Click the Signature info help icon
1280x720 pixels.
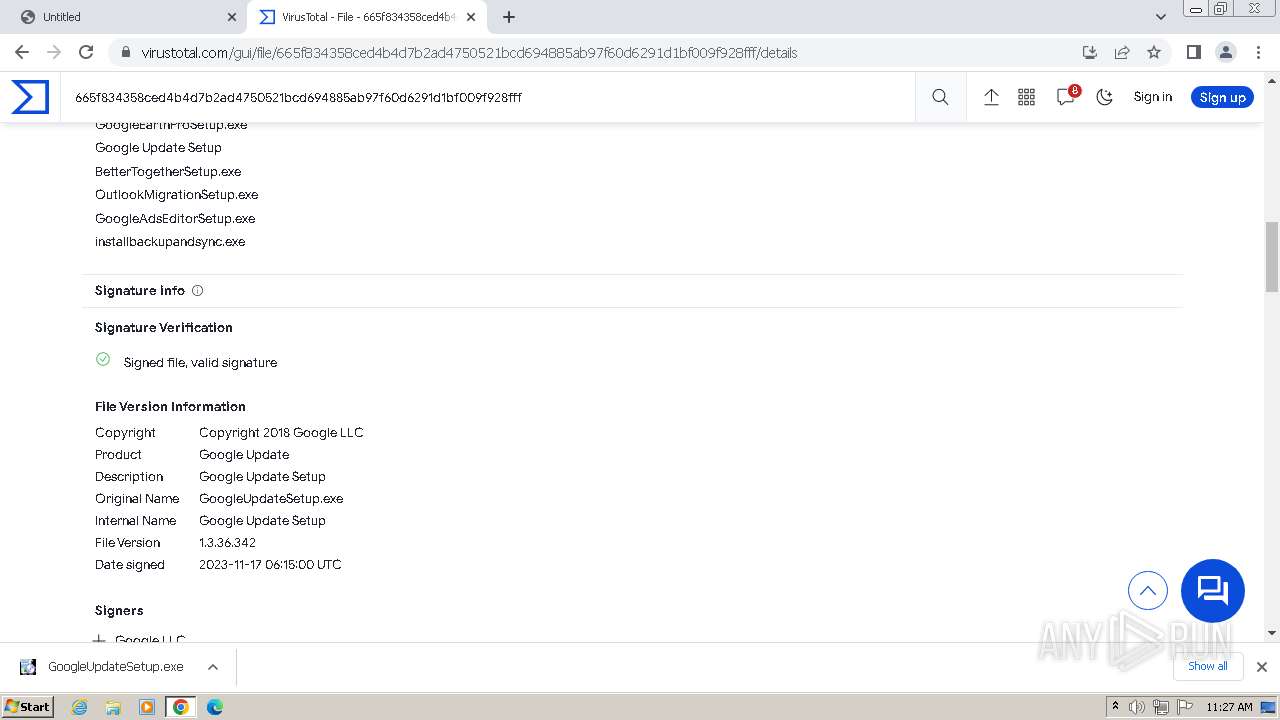click(197, 291)
